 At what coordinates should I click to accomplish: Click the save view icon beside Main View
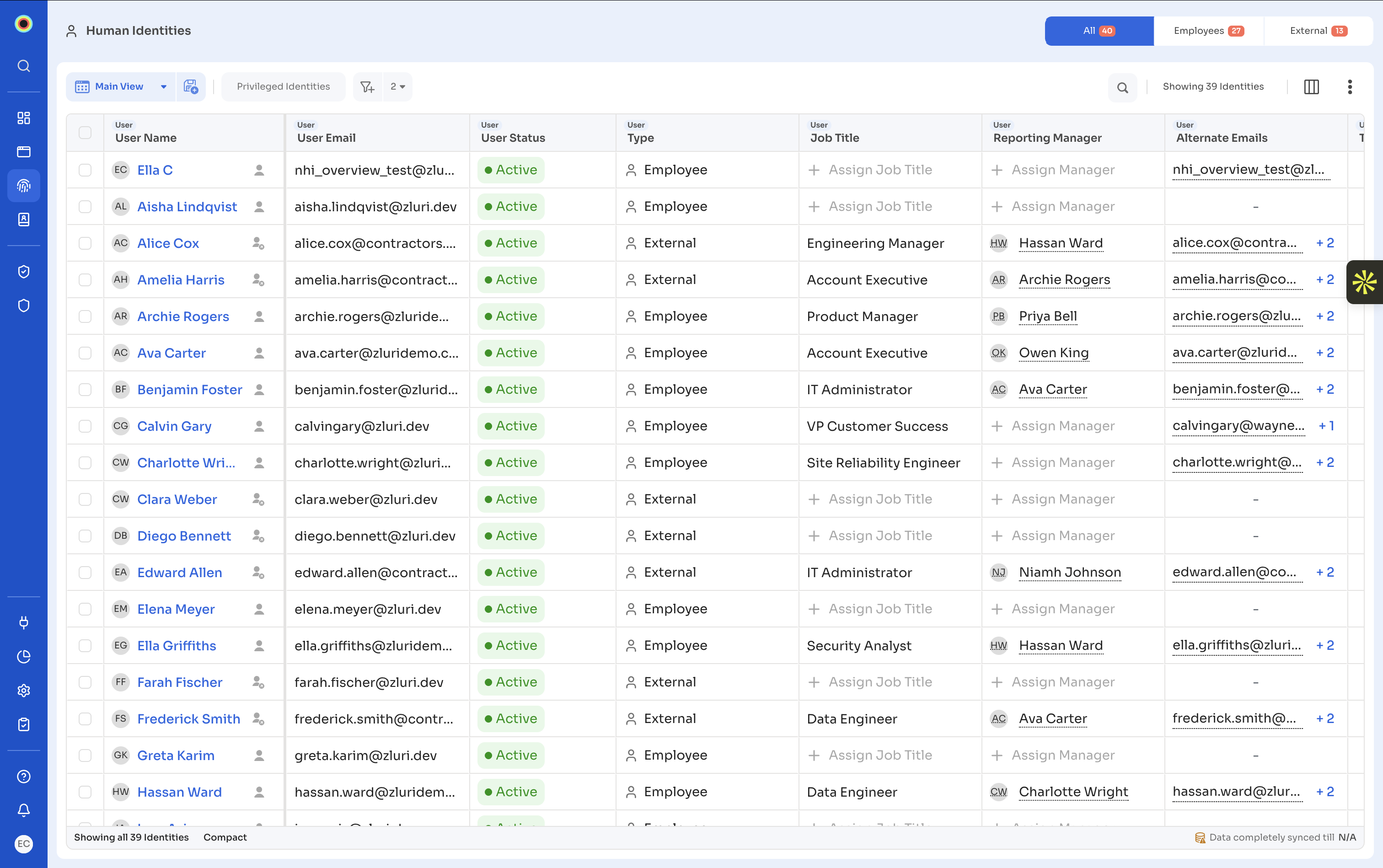point(191,87)
